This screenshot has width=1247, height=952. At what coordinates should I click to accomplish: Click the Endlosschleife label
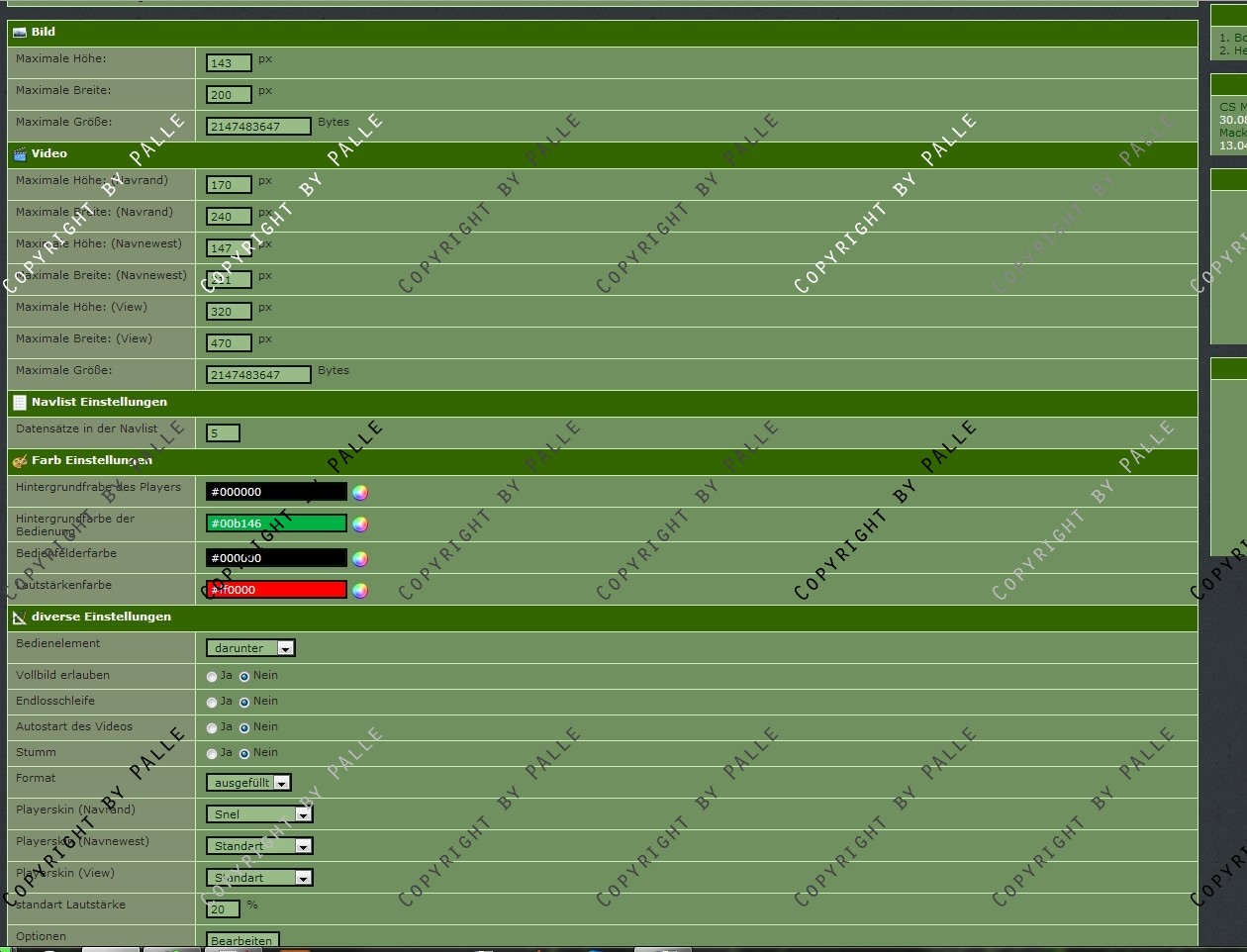point(55,702)
